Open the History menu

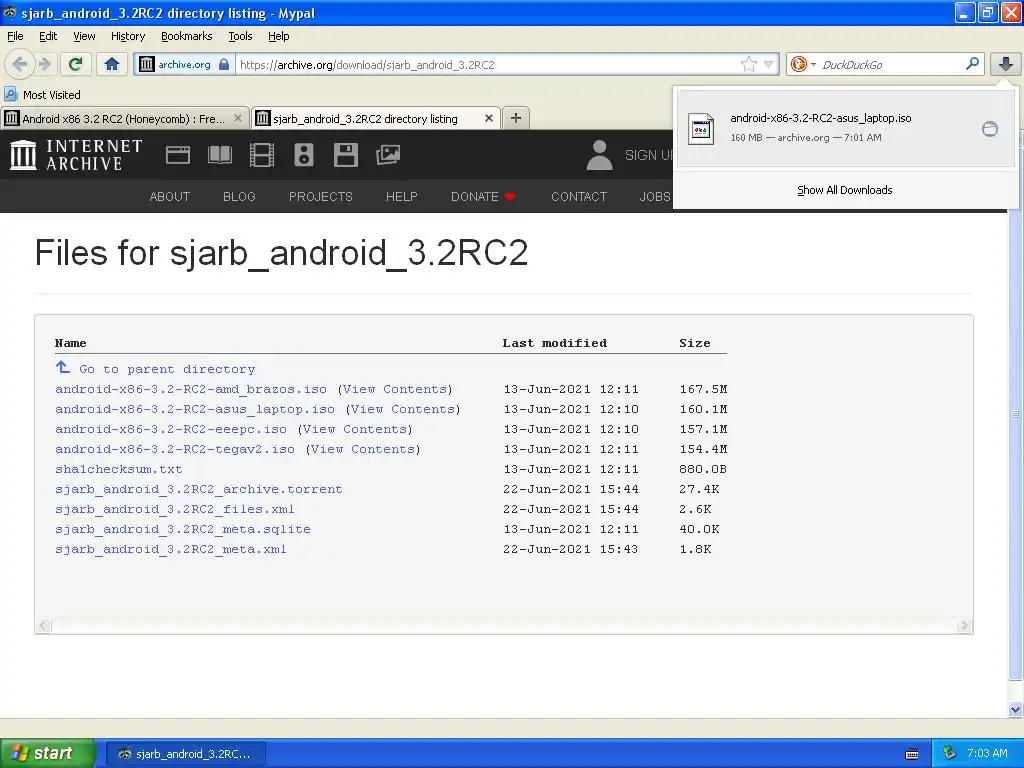tap(127, 36)
